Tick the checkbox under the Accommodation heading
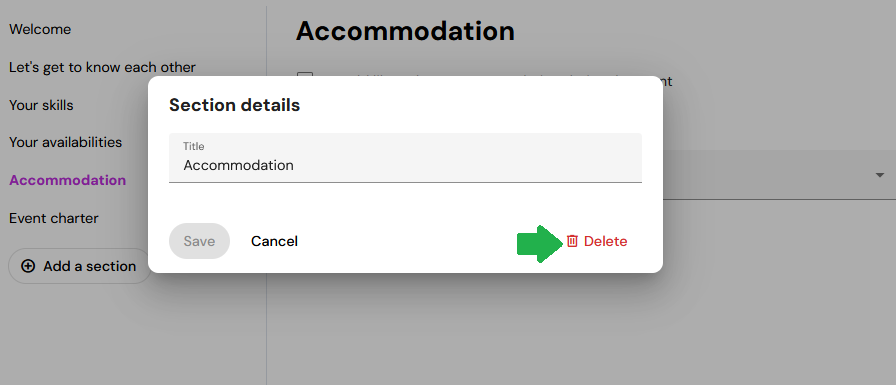Viewport: 896px width, 385px height. tap(305, 78)
